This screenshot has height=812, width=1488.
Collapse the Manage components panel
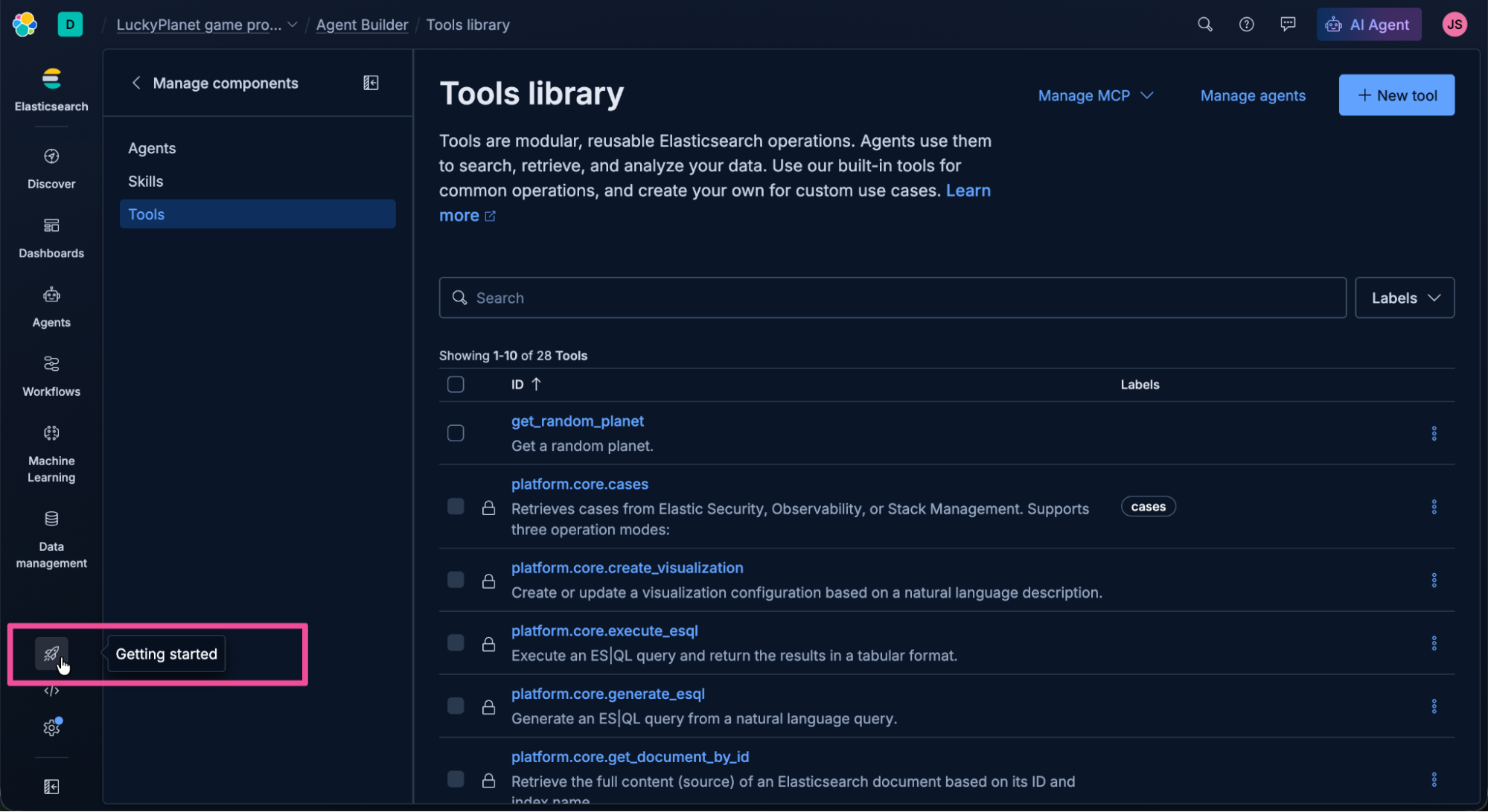coord(371,83)
